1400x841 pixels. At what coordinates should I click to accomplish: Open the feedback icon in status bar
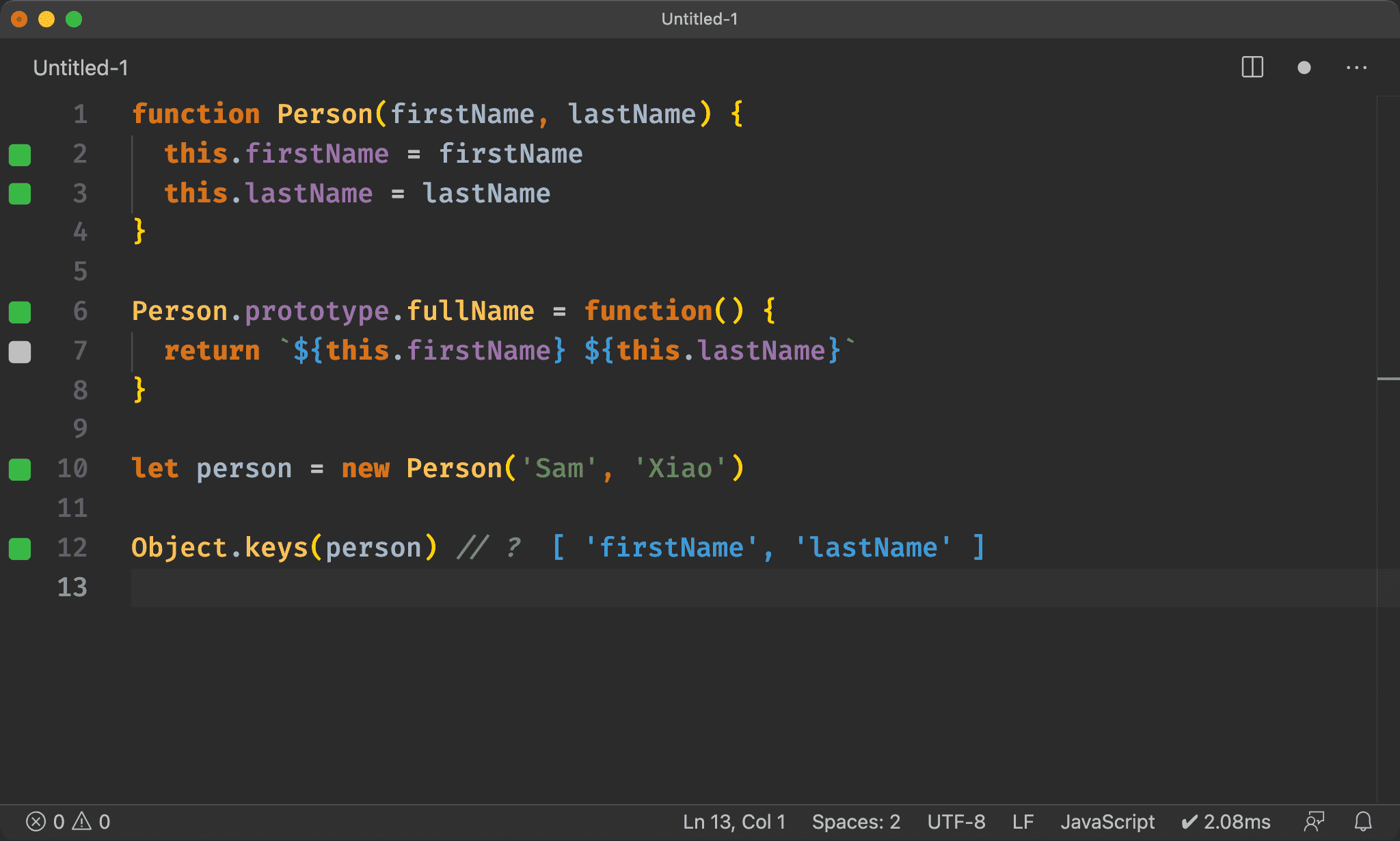tap(1313, 821)
